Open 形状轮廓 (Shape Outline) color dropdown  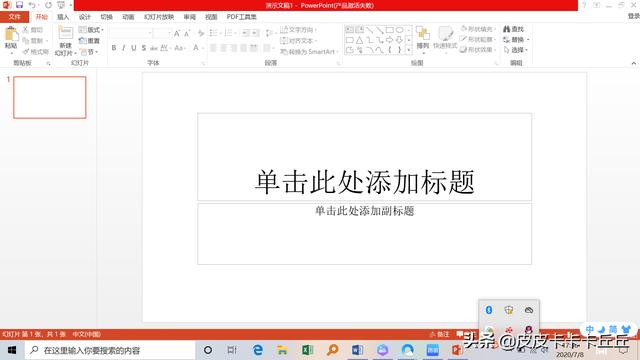point(478,39)
